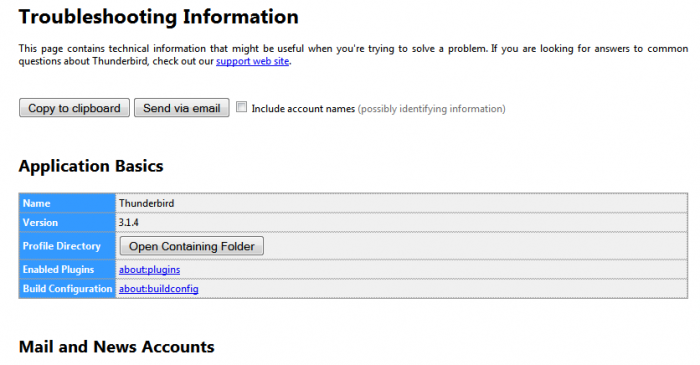Image resolution: width=700 pixels, height=365 pixels.
Task: Click the Enabled Plugins row header
Action: [67, 270]
